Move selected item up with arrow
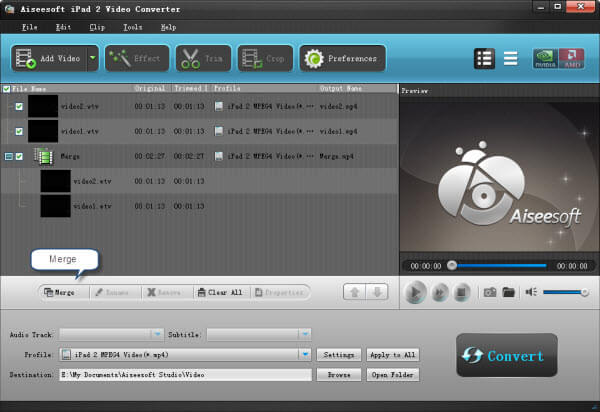600x412 pixels. [354, 293]
